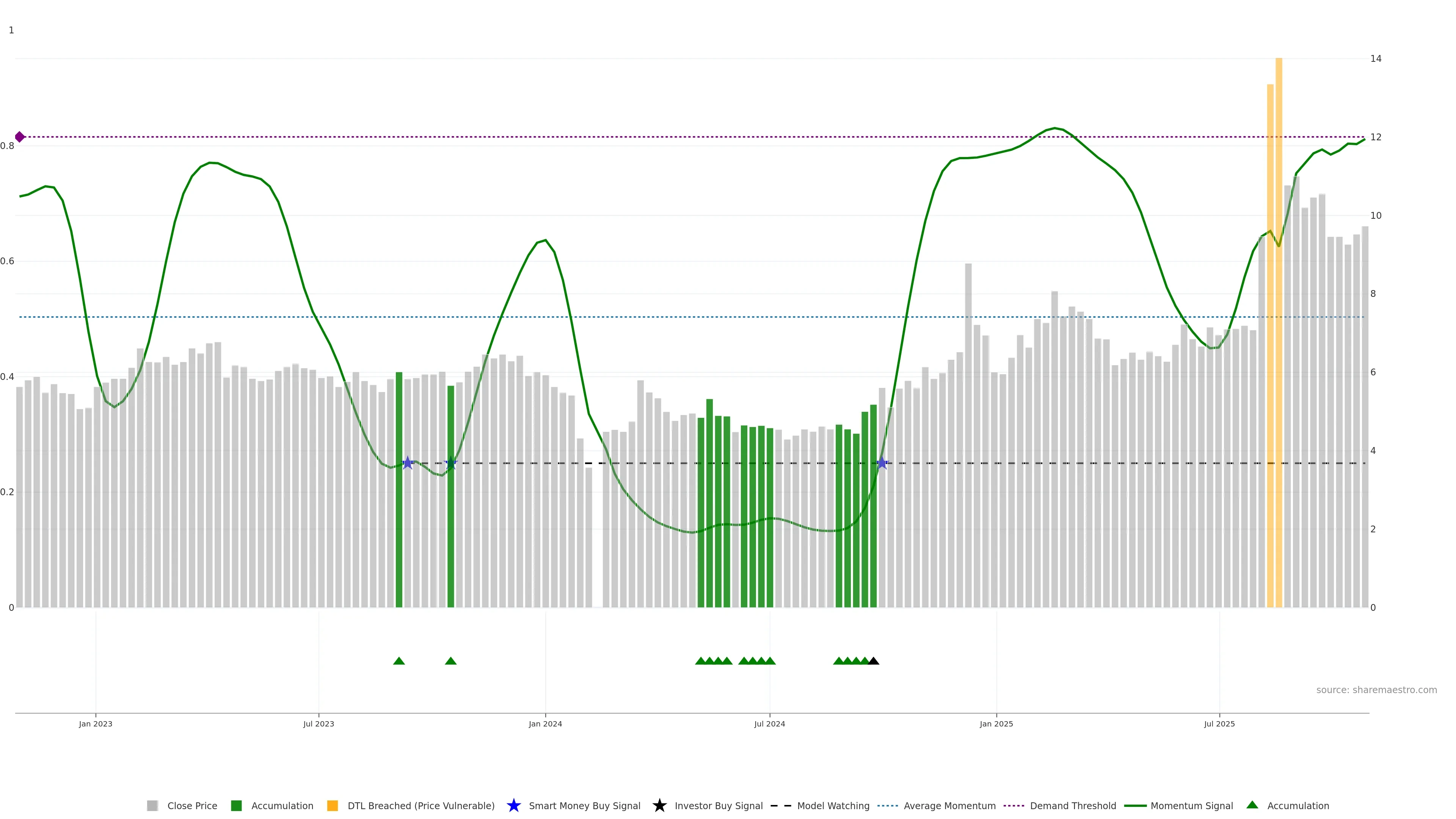Image resolution: width=1456 pixels, height=819 pixels.
Task: Toggle the Momentum Signal legend entry
Action: click(x=1191, y=805)
